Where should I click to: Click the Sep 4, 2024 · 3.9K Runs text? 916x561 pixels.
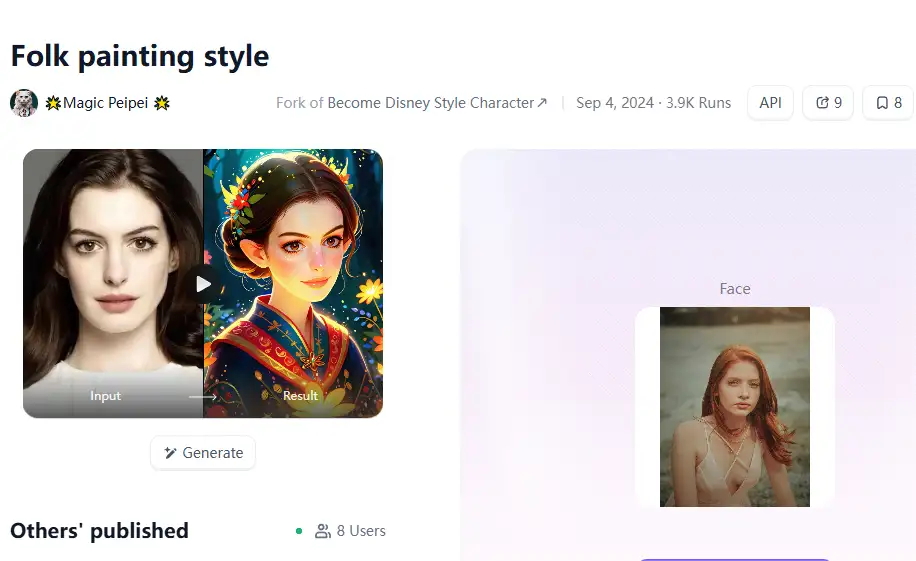[653, 103]
